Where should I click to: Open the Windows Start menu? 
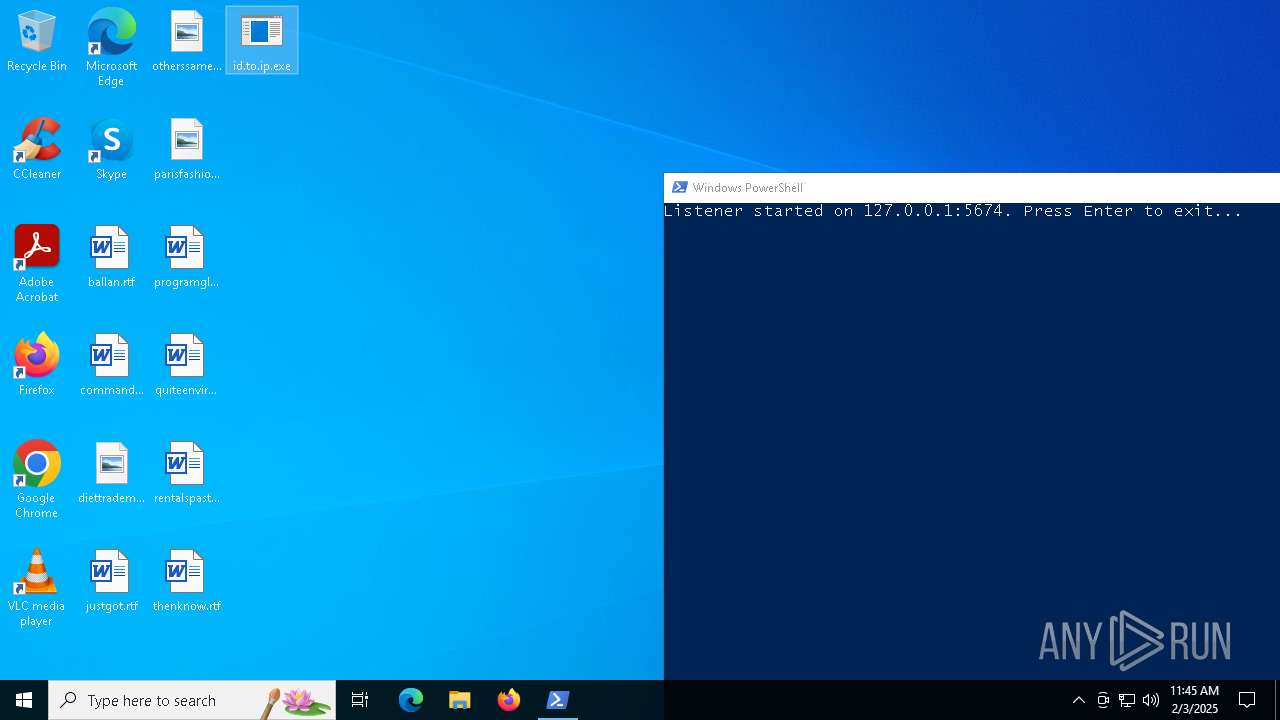pyautogui.click(x=24, y=700)
